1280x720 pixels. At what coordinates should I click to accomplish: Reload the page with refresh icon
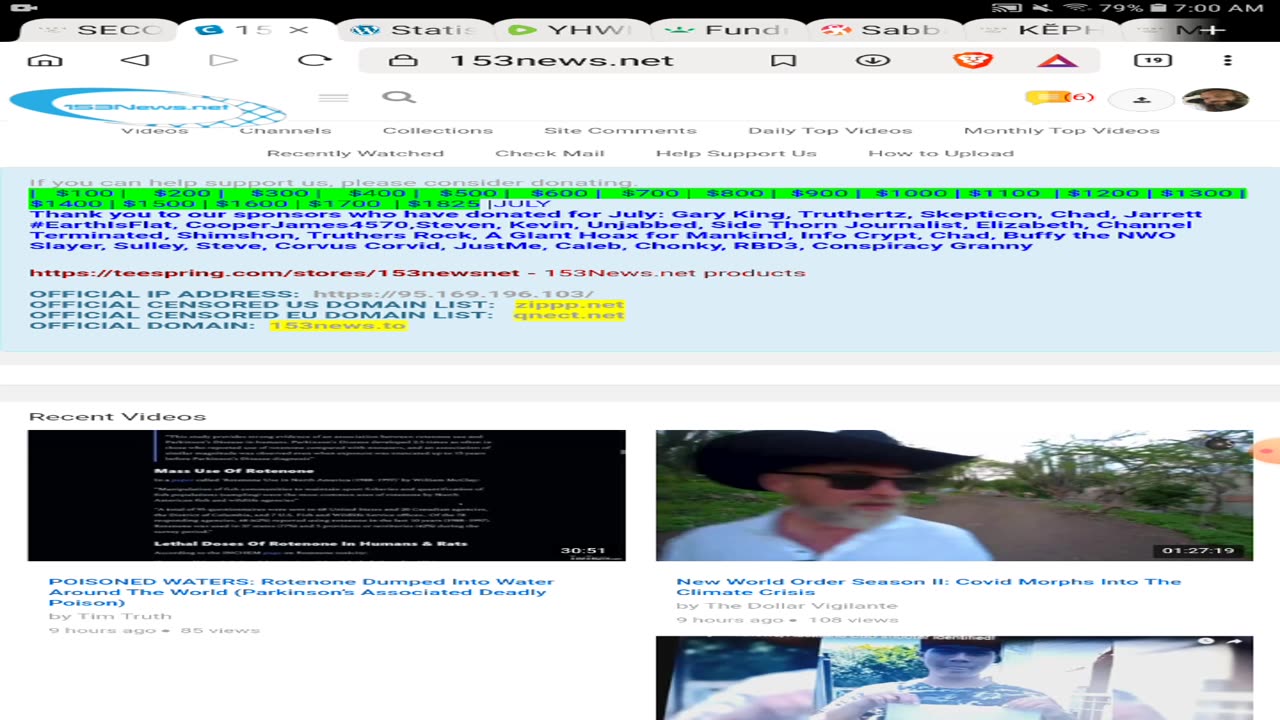[315, 60]
